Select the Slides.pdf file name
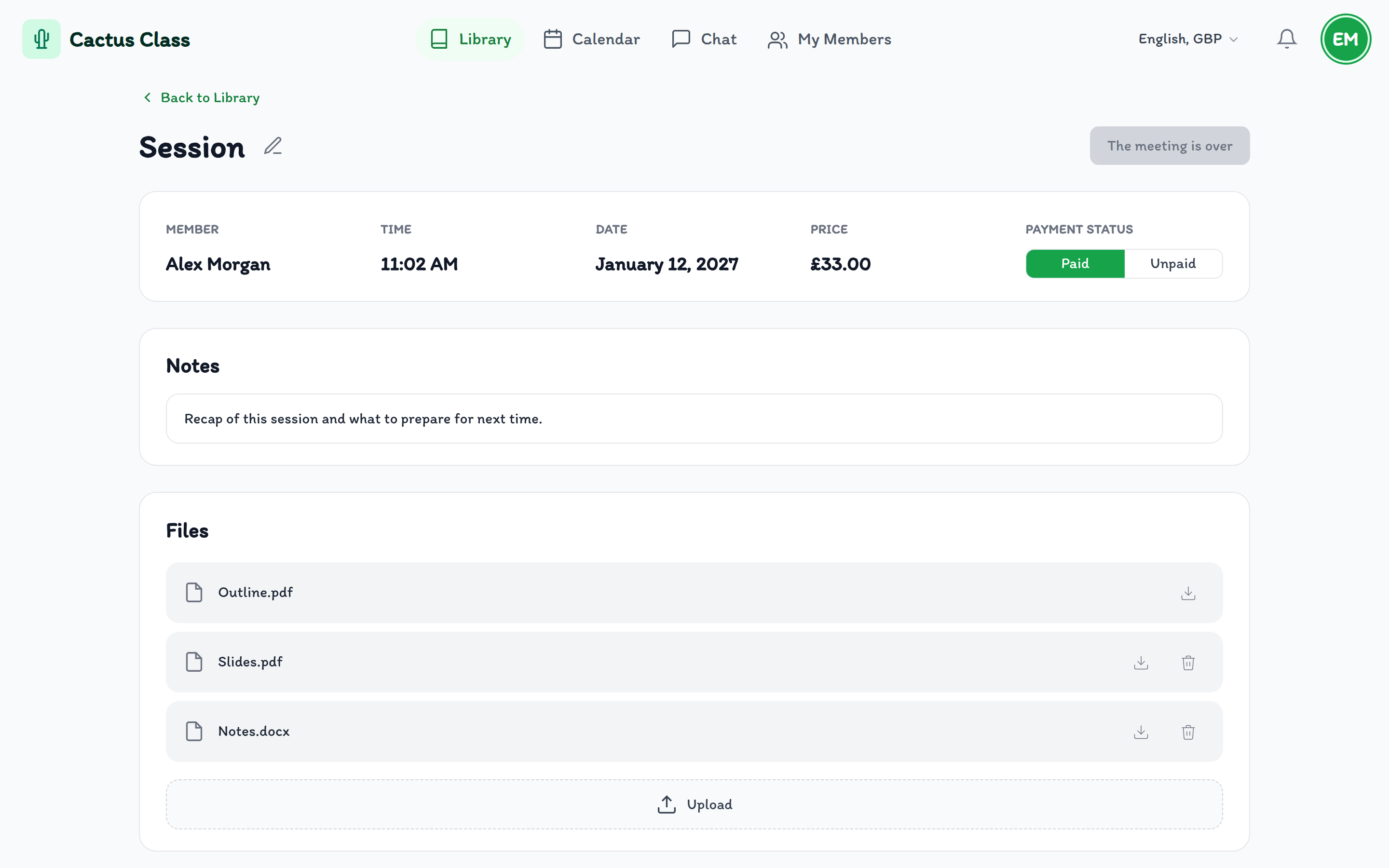 pyautogui.click(x=250, y=662)
